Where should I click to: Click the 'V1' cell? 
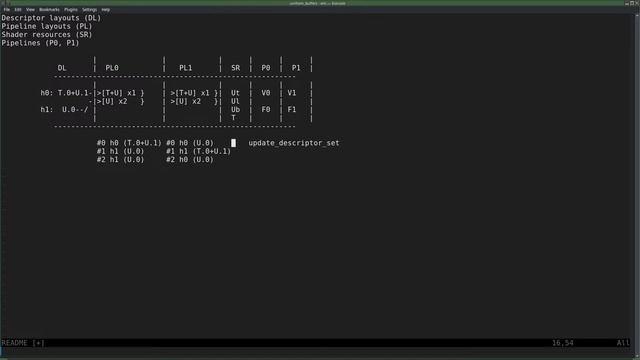[x=291, y=93]
